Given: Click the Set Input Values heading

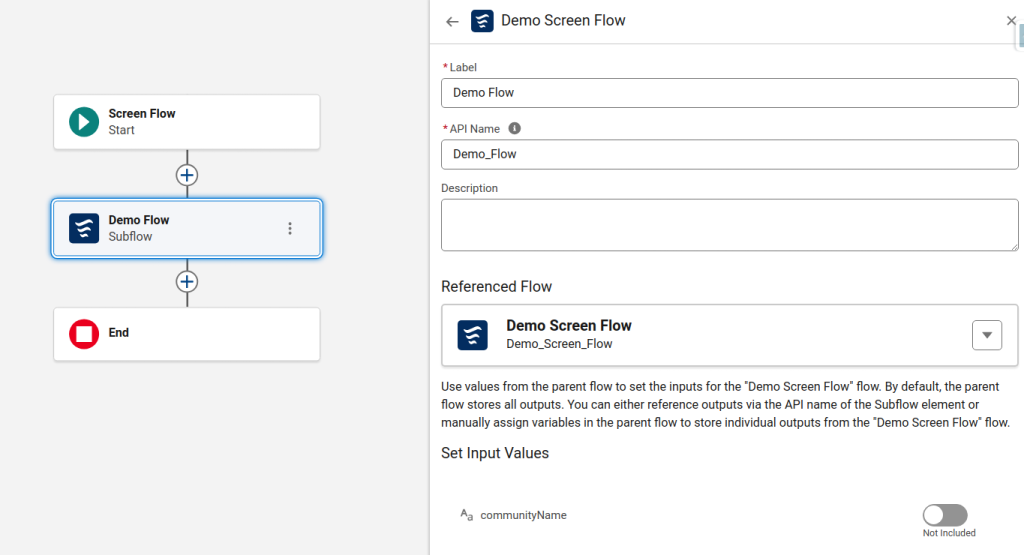Looking at the screenshot, I should click(x=495, y=453).
